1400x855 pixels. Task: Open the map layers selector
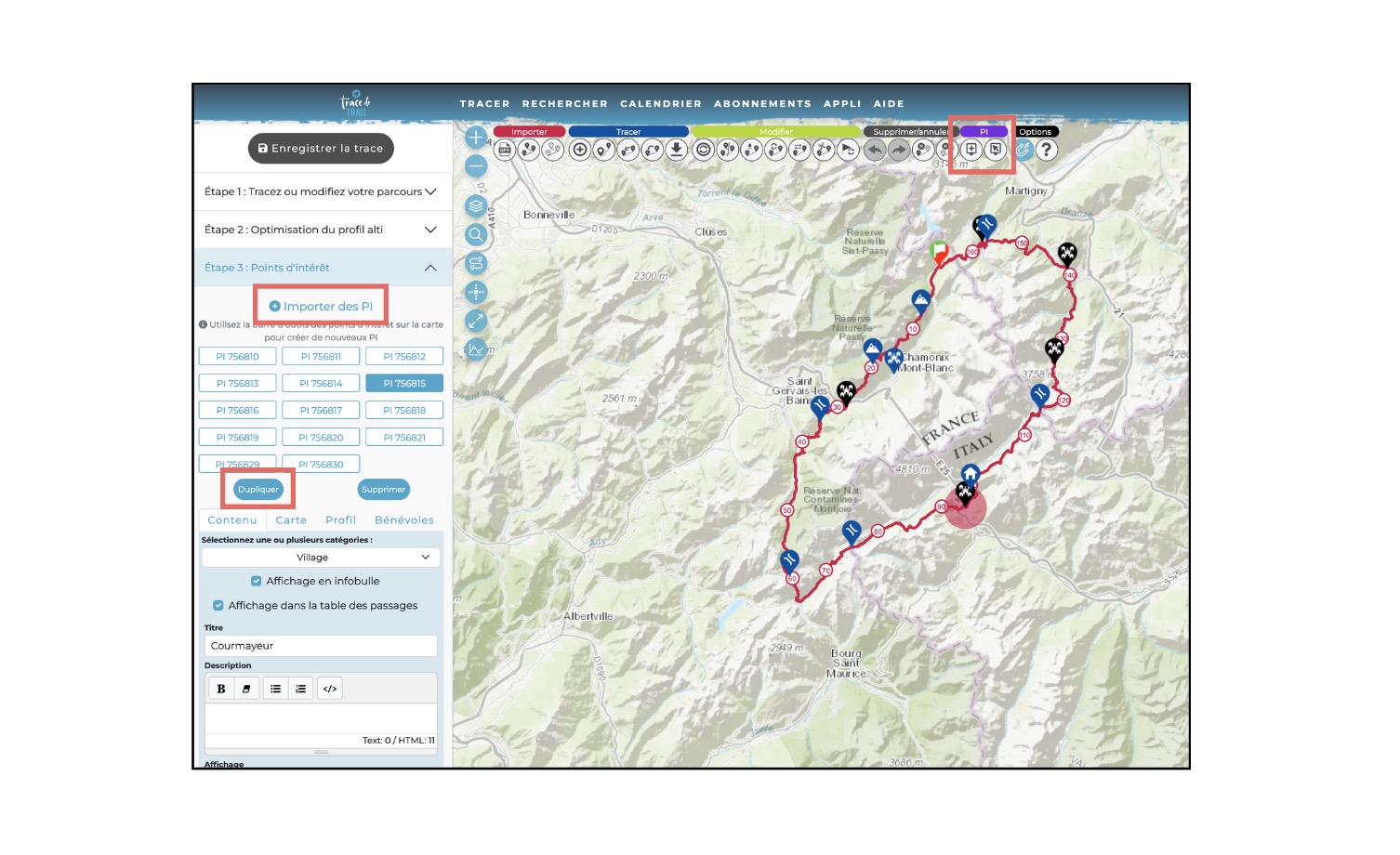(476, 206)
